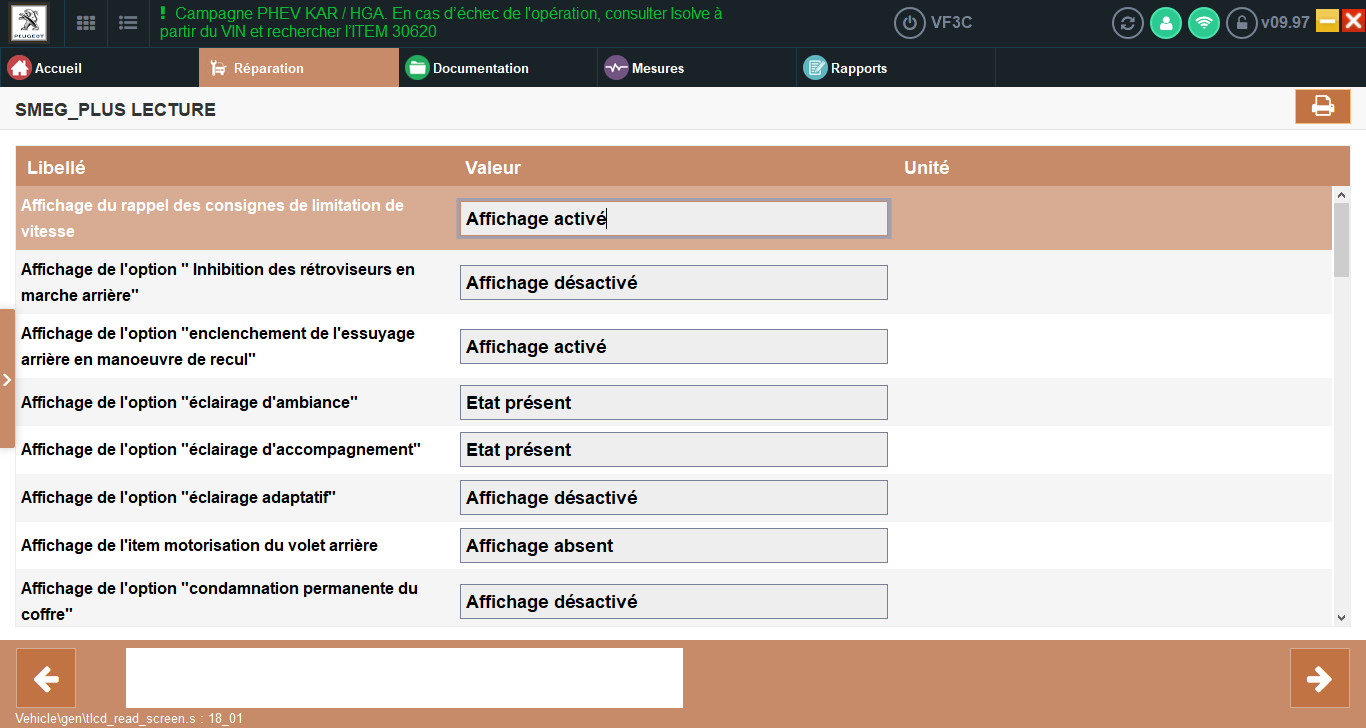Print the SMEG_PLUS LECTURE page
1366x728 pixels.
(1323, 106)
